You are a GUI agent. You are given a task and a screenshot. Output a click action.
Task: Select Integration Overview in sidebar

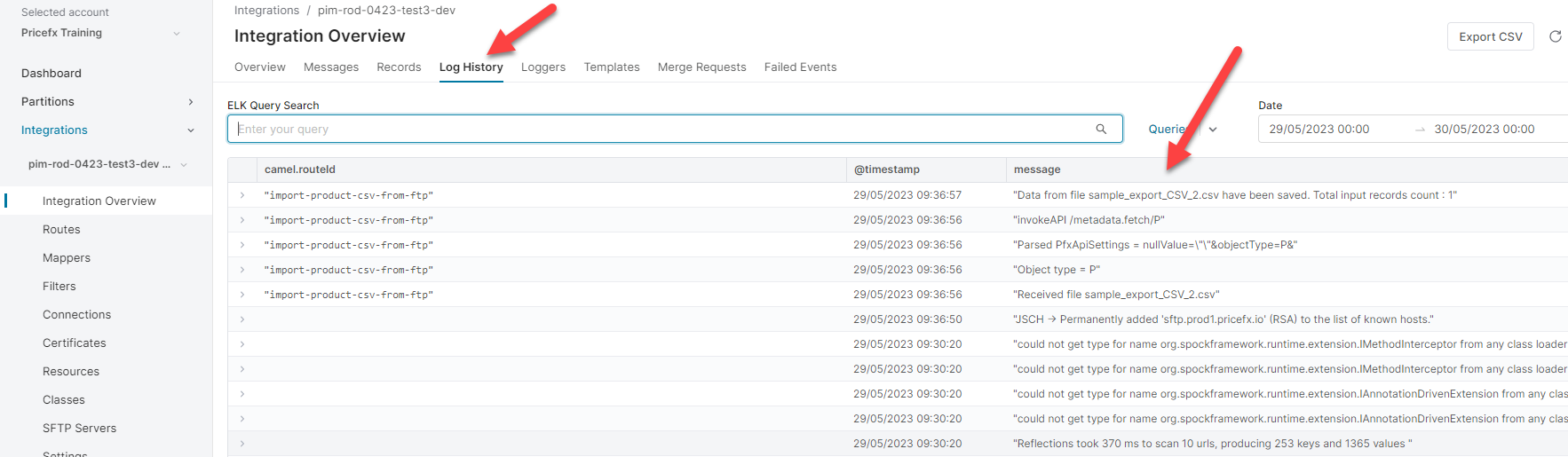pyautogui.click(x=99, y=201)
